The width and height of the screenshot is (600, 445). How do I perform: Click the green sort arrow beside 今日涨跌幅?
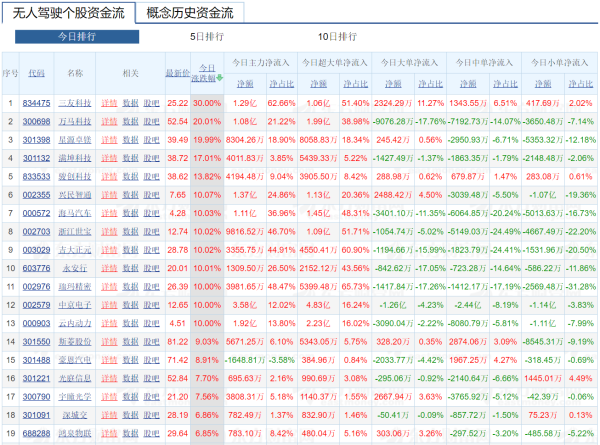click(x=220, y=78)
